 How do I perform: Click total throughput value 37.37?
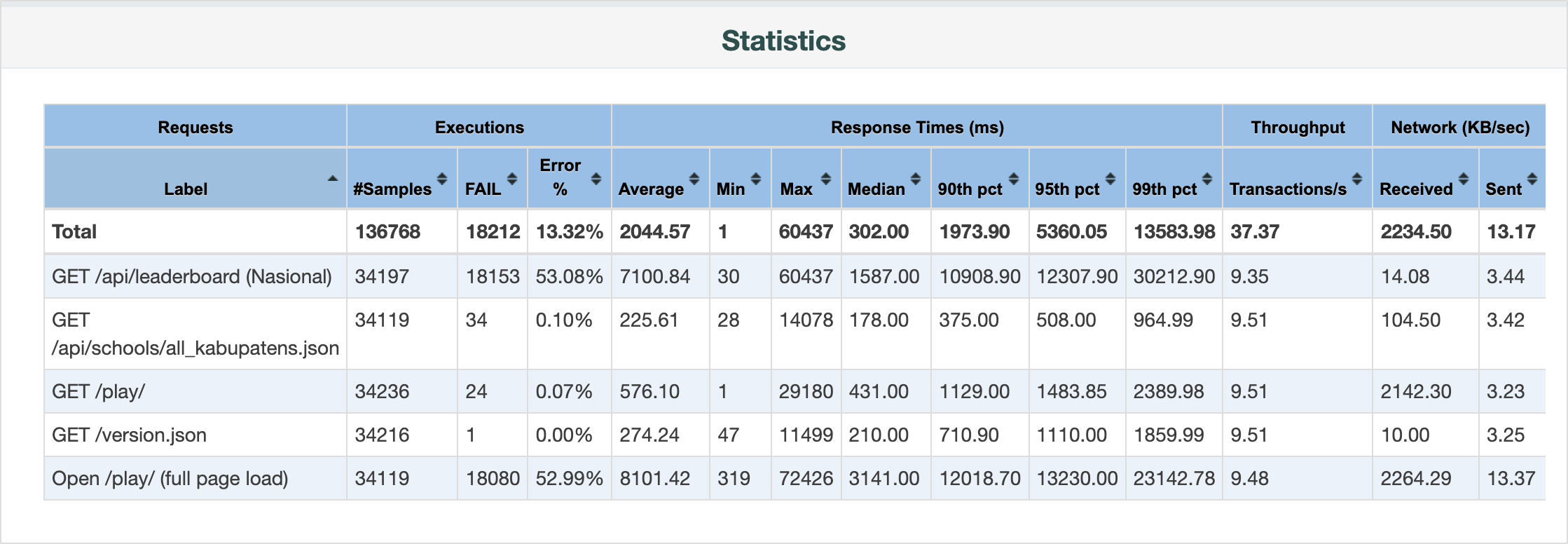(1255, 232)
